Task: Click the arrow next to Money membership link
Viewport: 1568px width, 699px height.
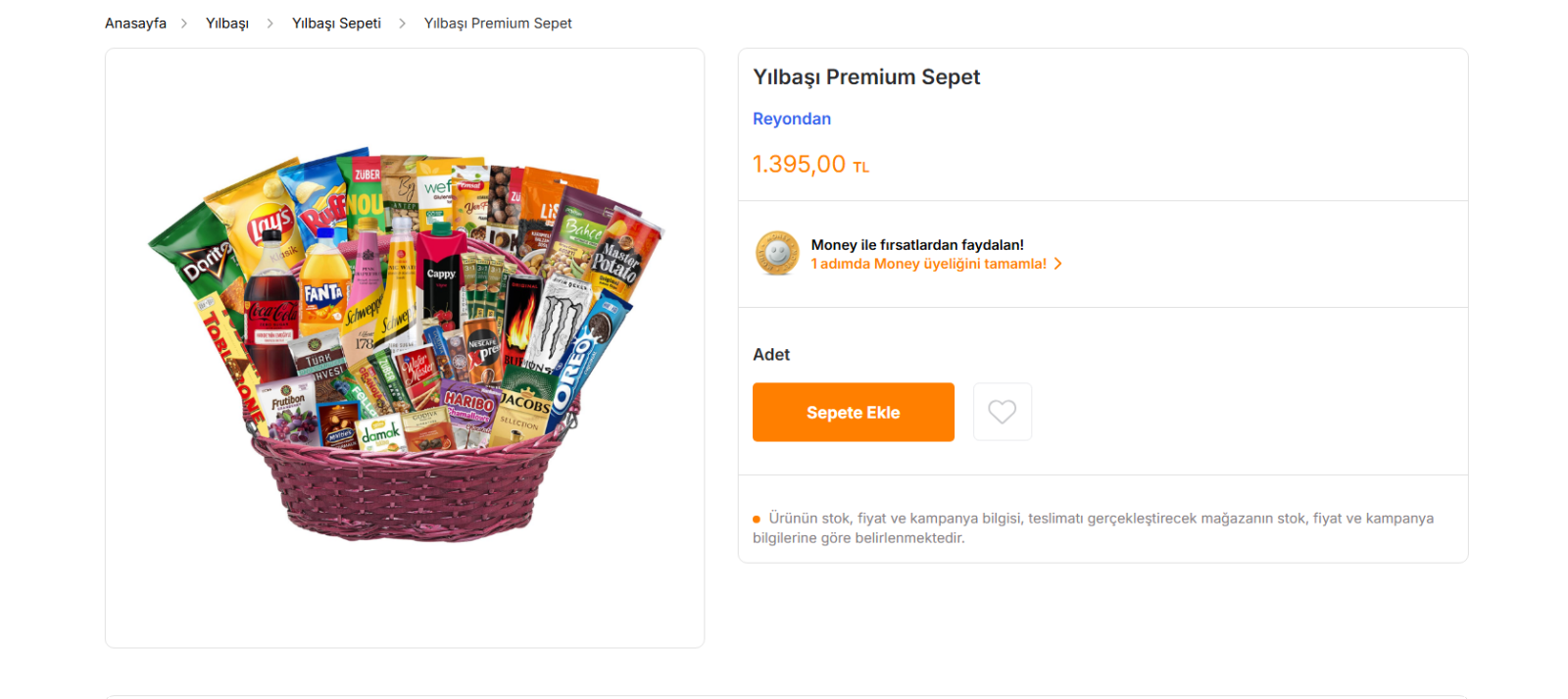Action: (1058, 264)
